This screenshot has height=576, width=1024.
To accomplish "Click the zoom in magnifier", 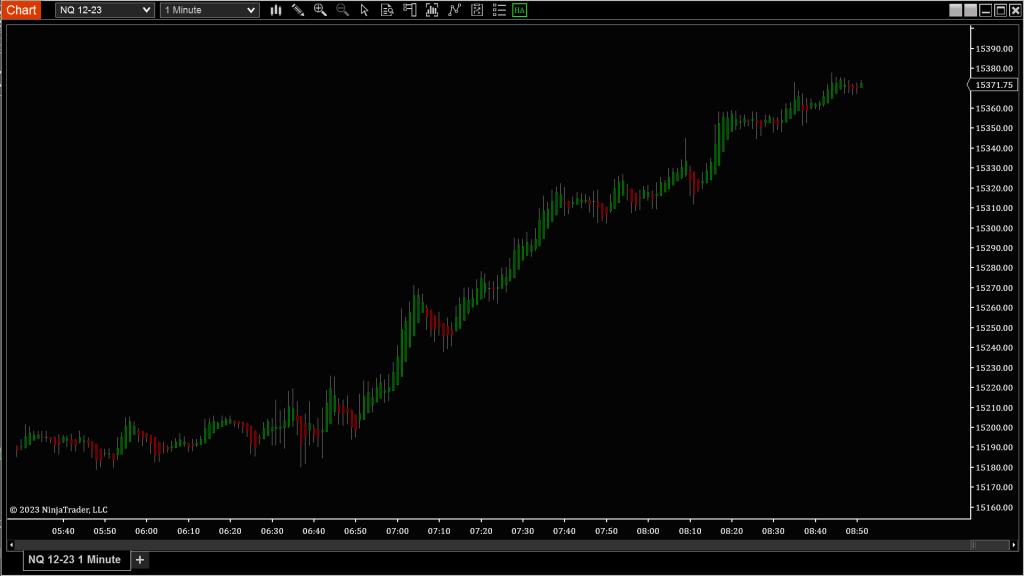I will point(320,10).
